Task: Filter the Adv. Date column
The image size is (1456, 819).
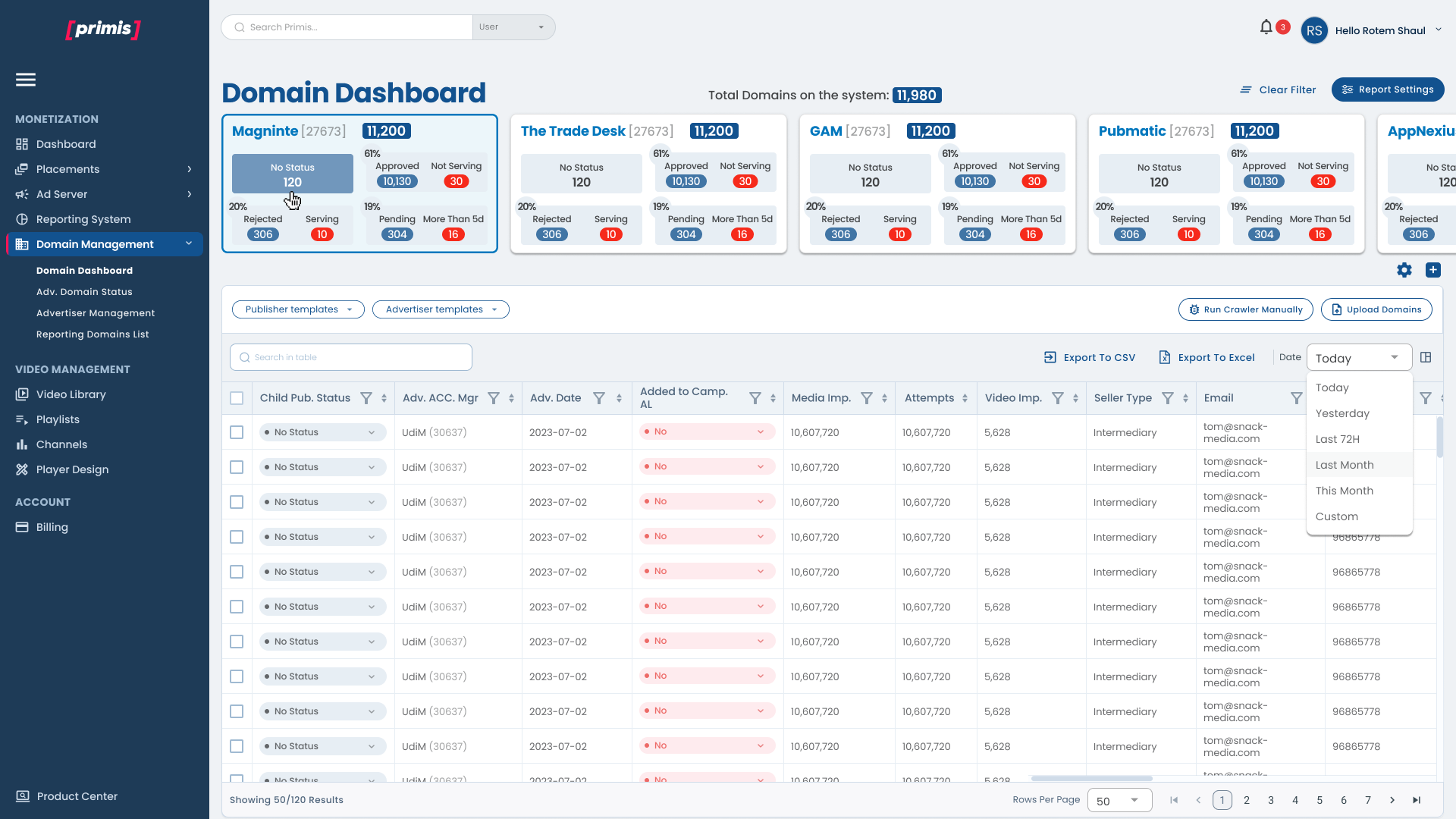Action: click(x=599, y=398)
